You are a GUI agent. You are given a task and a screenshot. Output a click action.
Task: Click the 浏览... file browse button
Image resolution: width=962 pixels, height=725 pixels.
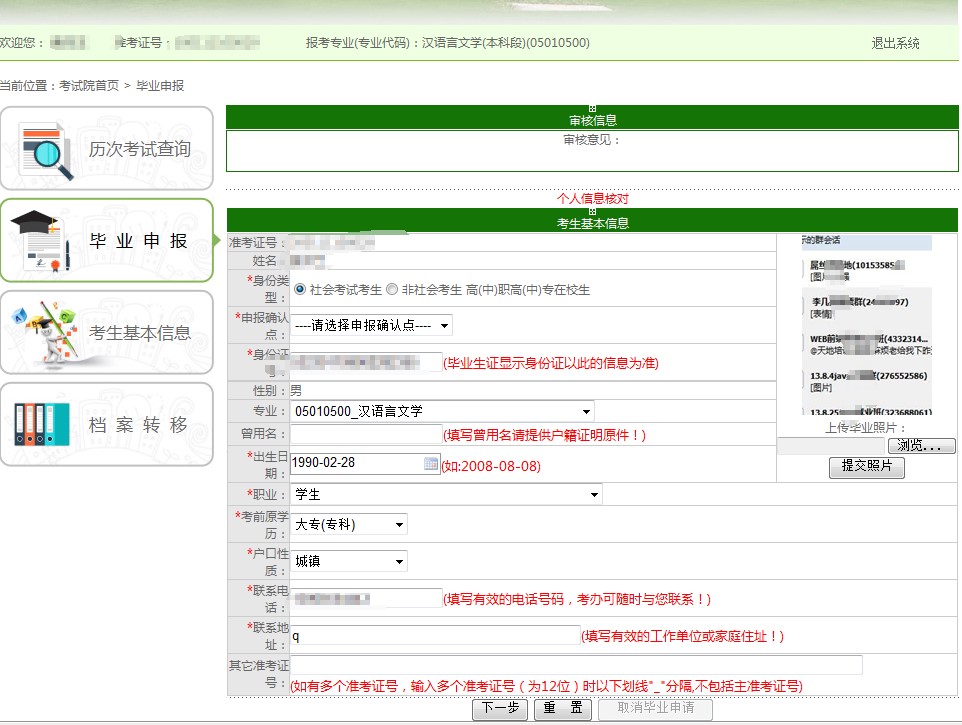920,446
